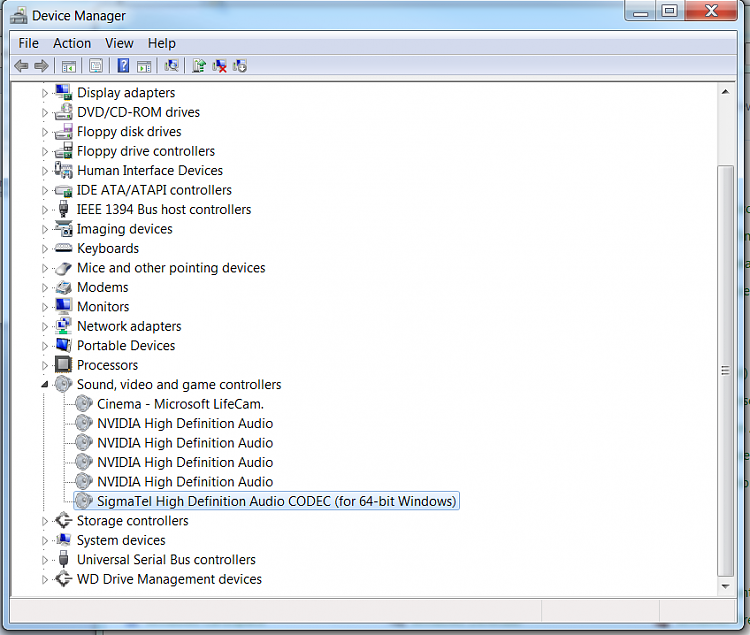Image resolution: width=750 pixels, height=635 pixels.
Task: Expand the Universal Serial Bus controllers node
Action: pos(44,560)
